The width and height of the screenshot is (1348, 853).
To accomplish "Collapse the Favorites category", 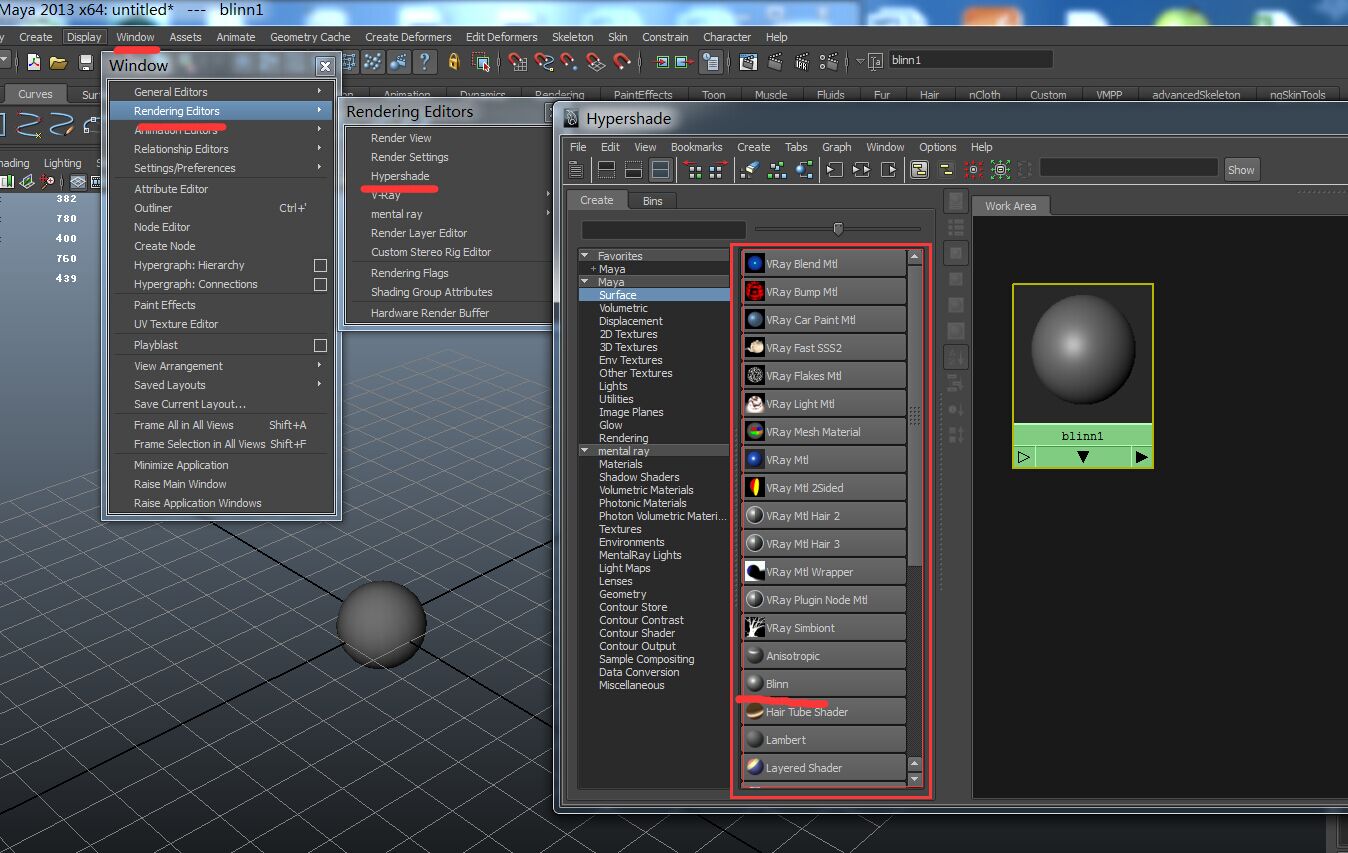I will click(x=584, y=256).
